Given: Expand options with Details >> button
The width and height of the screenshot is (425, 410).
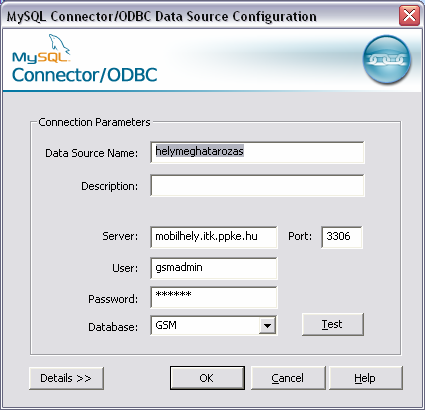Looking at the screenshot, I should pyautogui.click(x=66, y=378).
